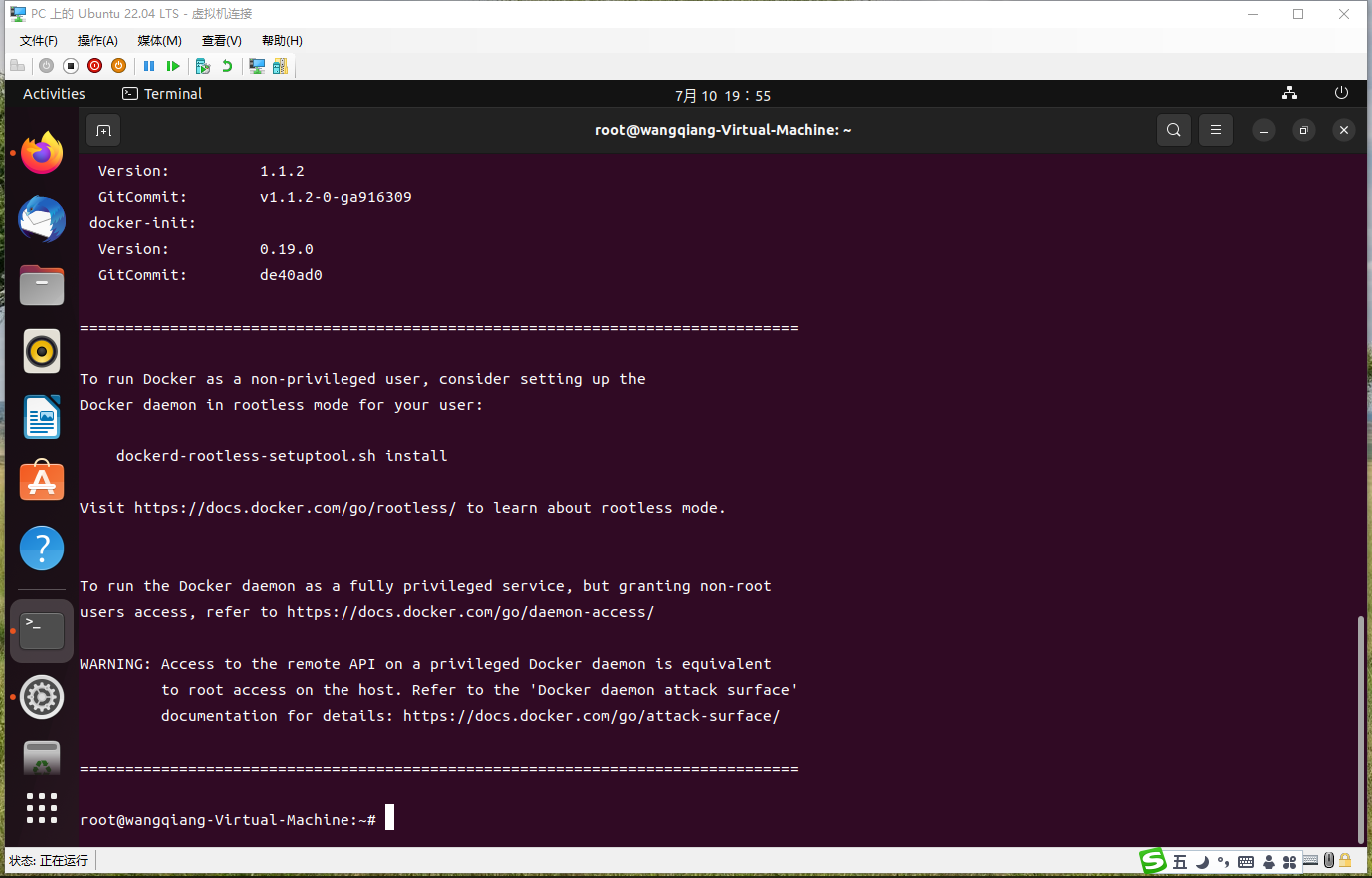Create a VM checkpoint
The image size is (1372, 878).
[203, 66]
